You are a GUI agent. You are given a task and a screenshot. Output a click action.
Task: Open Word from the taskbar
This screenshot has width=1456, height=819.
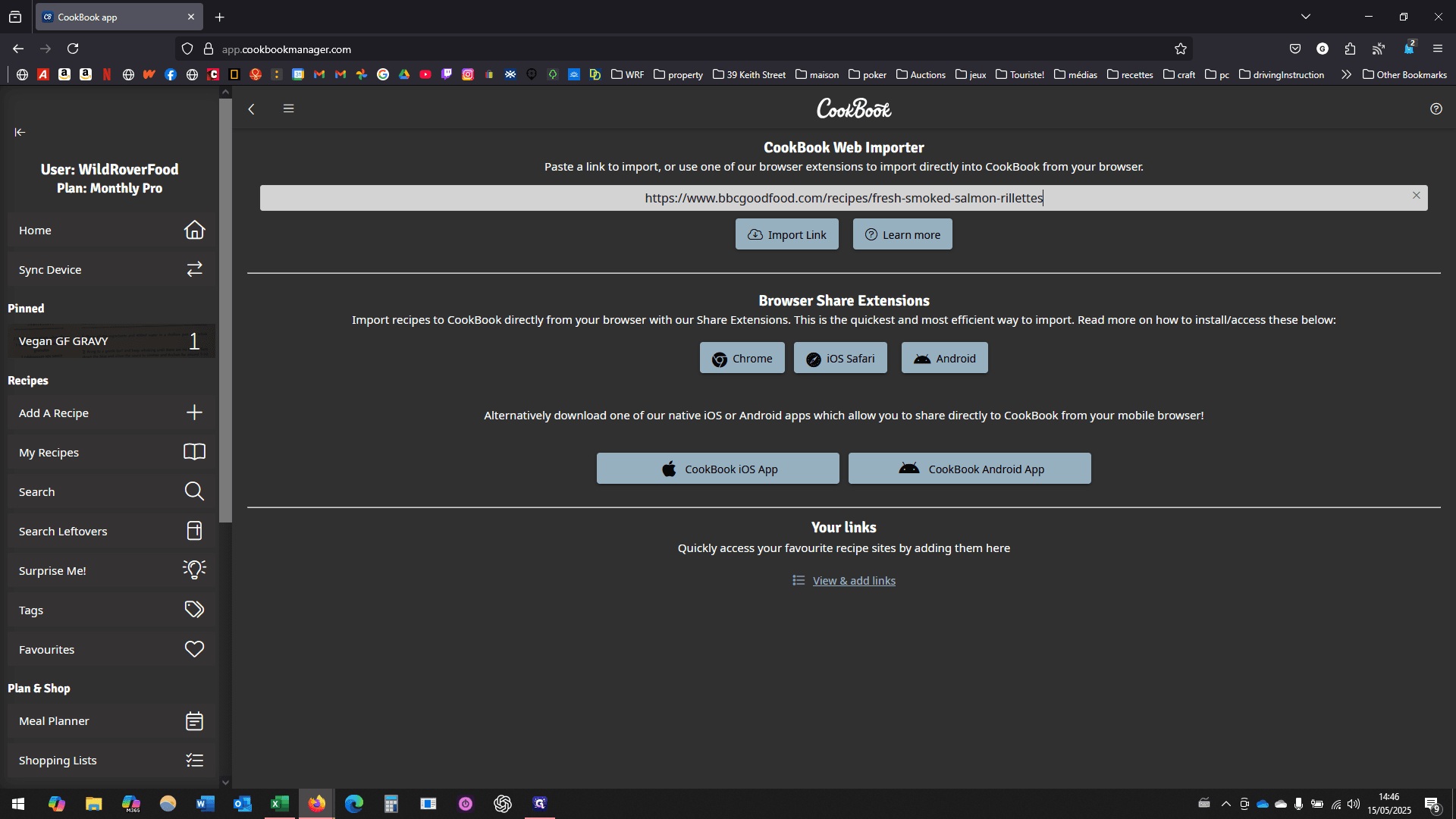[x=206, y=804]
